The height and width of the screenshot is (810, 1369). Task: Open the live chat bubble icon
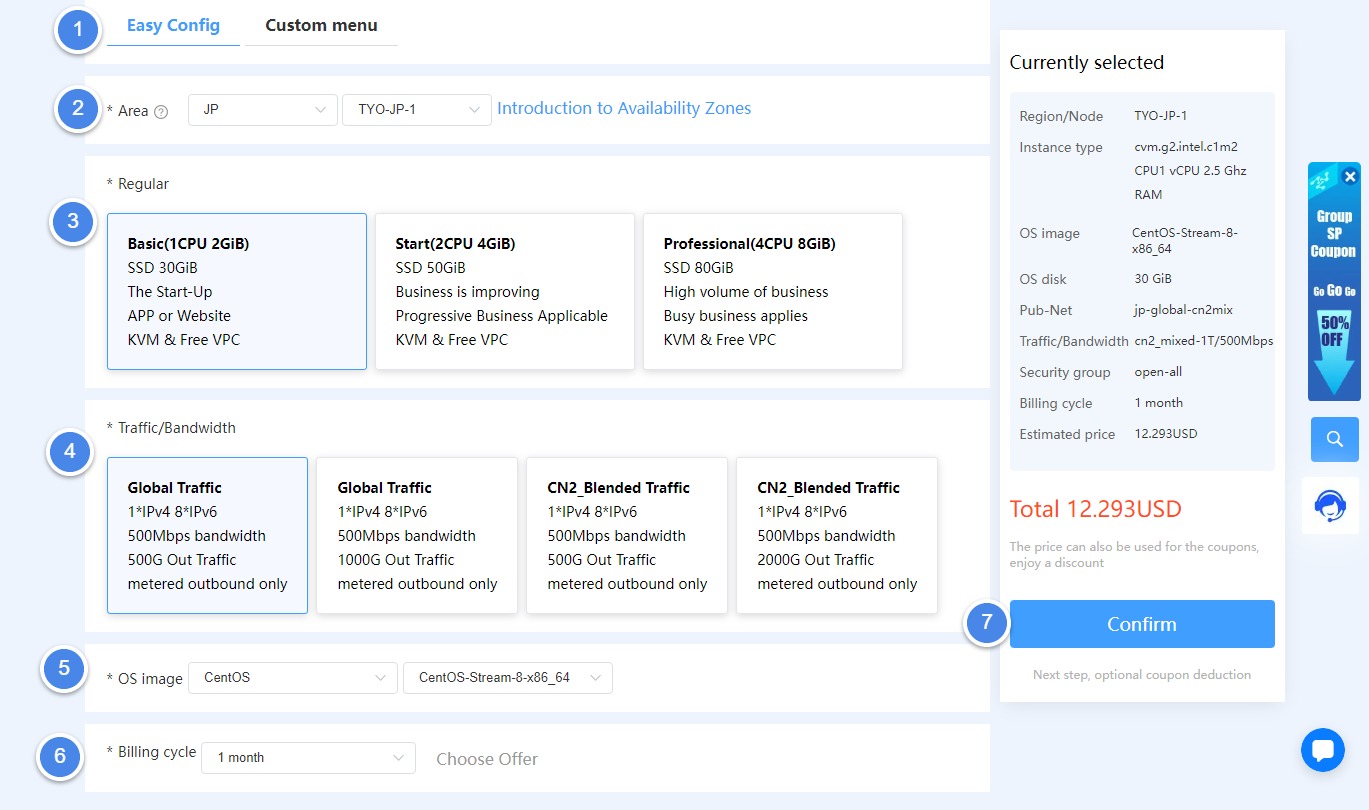pos(1323,750)
